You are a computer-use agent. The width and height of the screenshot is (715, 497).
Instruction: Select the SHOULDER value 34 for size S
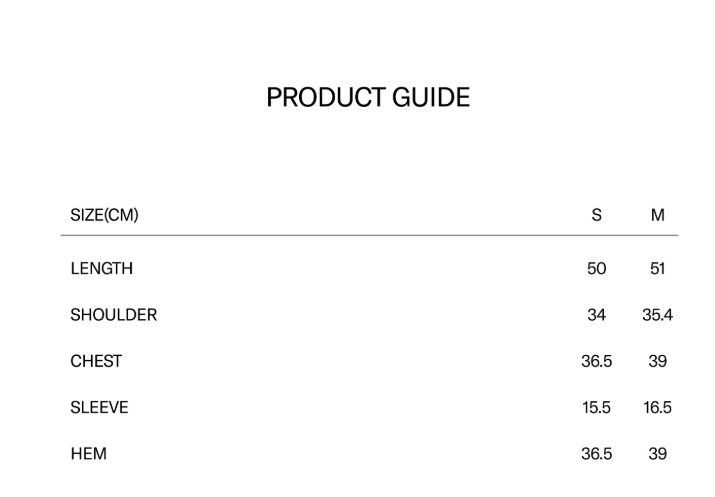[597, 315]
